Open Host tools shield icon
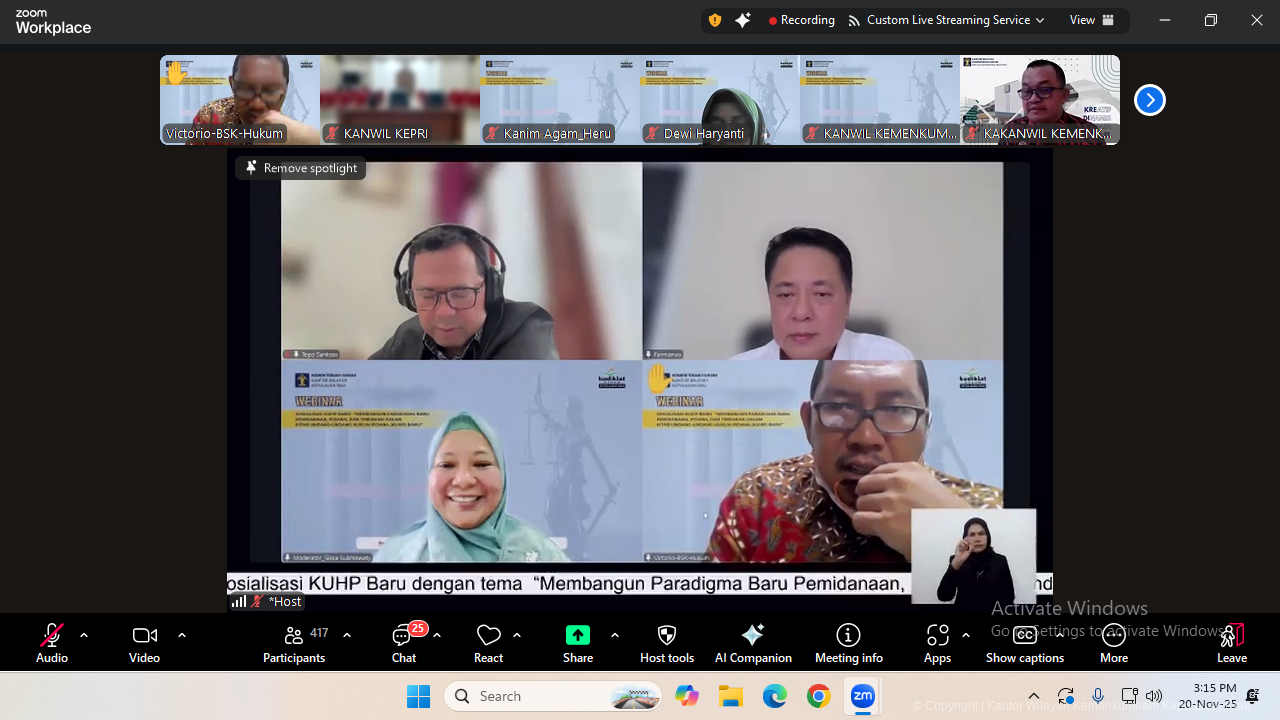 667,636
